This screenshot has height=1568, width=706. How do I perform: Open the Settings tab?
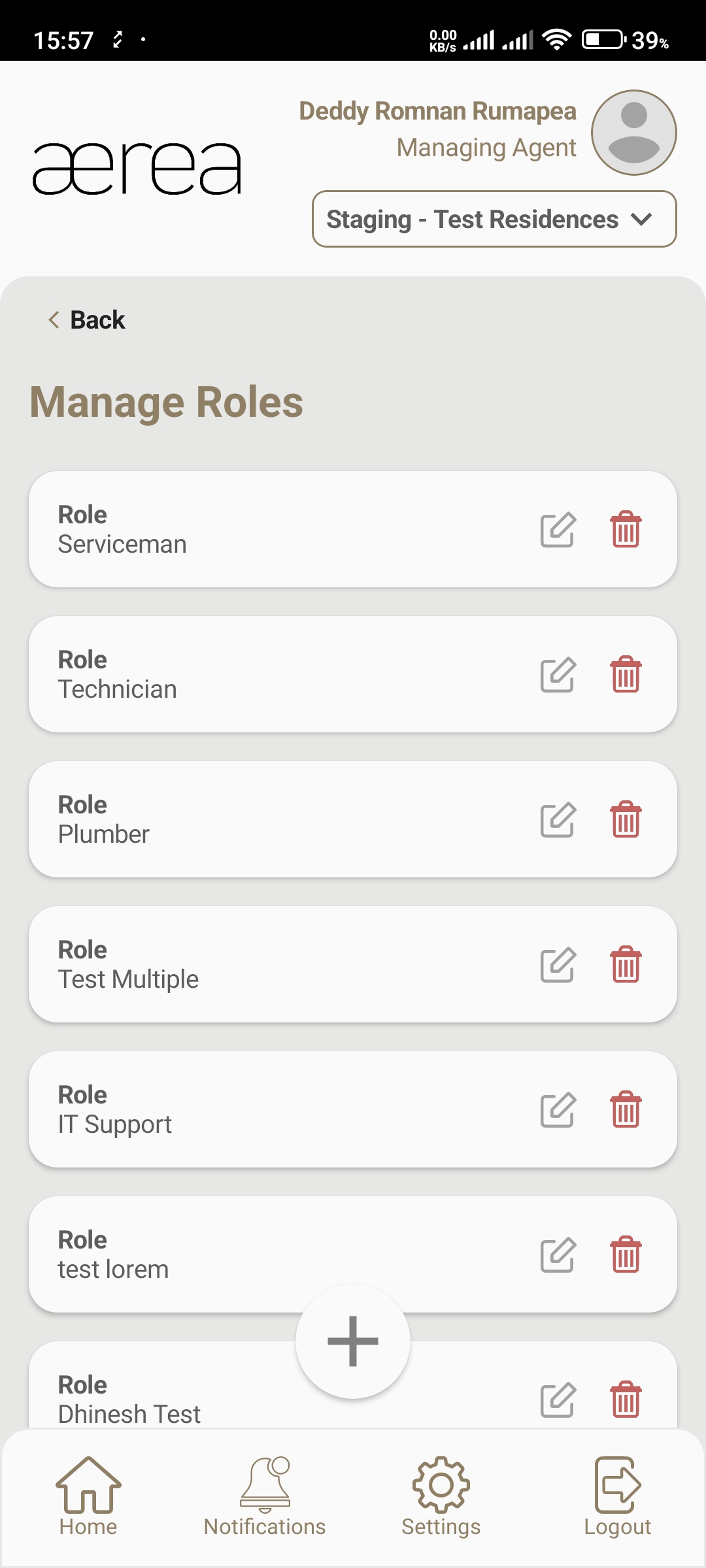pyautogui.click(x=441, y=1497)
